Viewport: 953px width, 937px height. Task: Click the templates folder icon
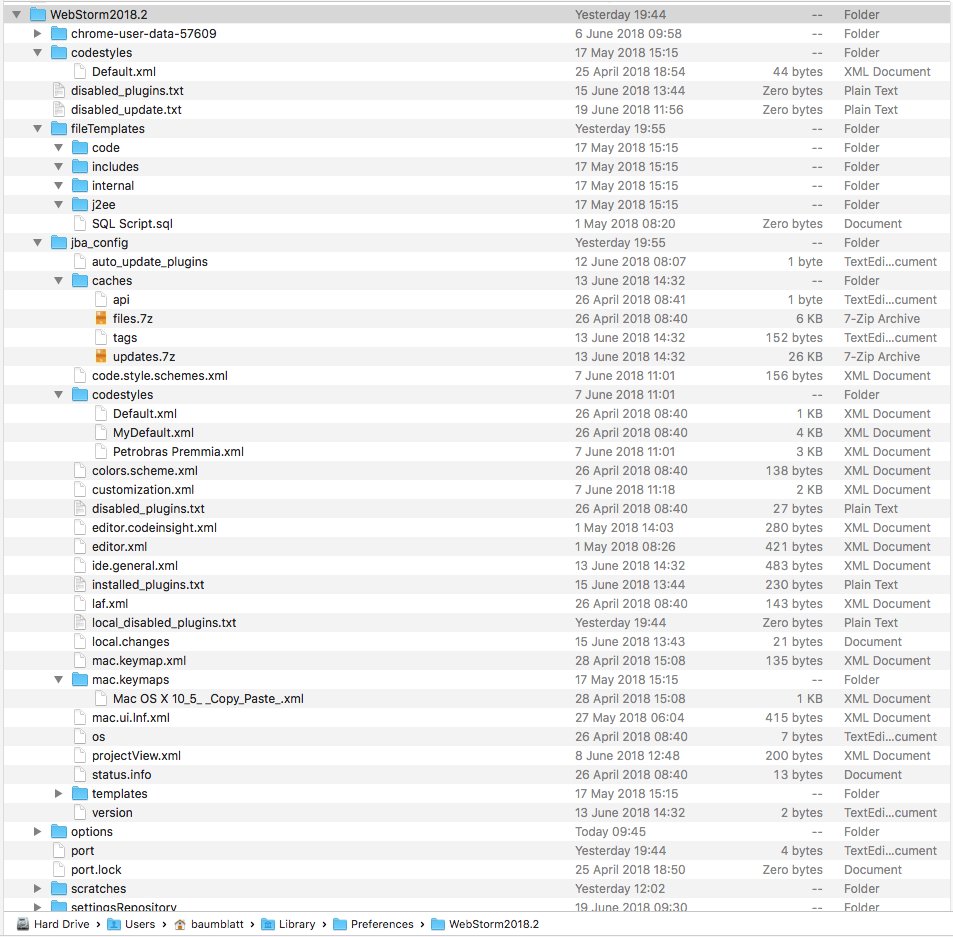(x=80, y=793)
